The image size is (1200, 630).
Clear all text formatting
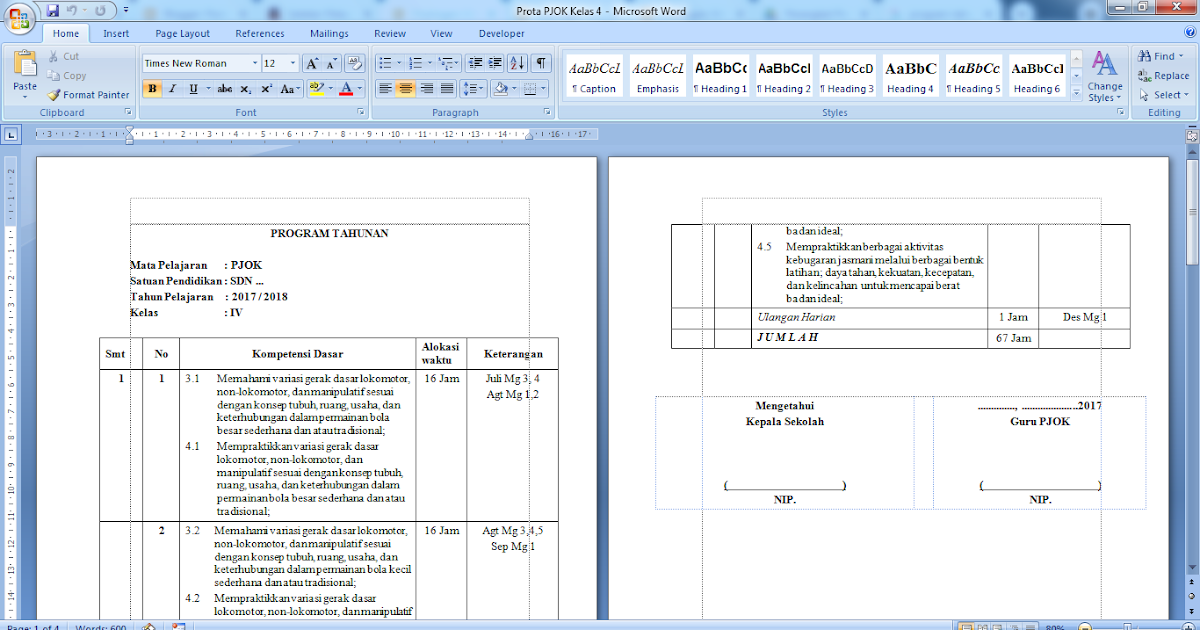point(354,63)
